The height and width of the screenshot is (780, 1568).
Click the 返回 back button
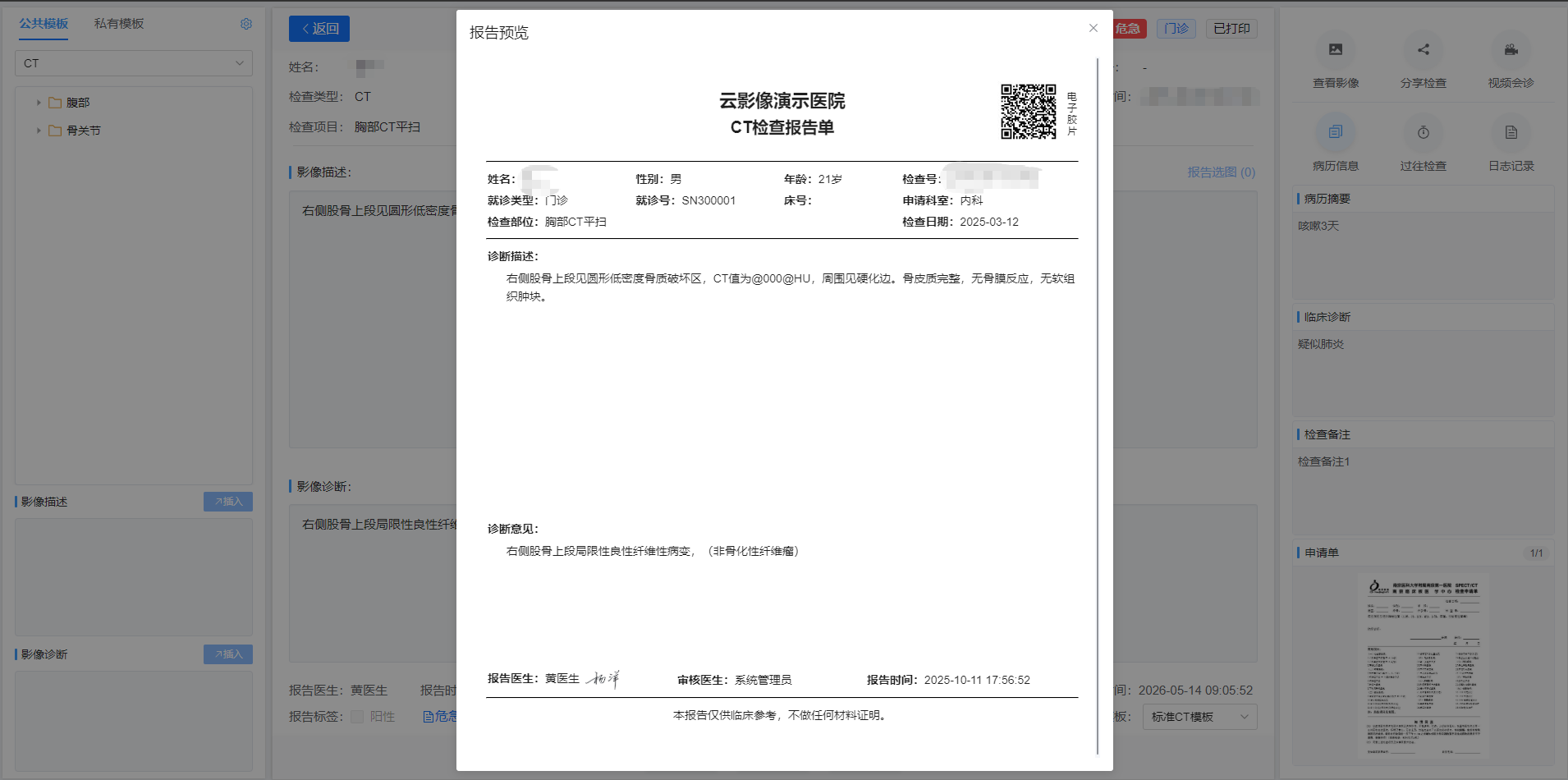pyautogui.click(x=319, y=29)
